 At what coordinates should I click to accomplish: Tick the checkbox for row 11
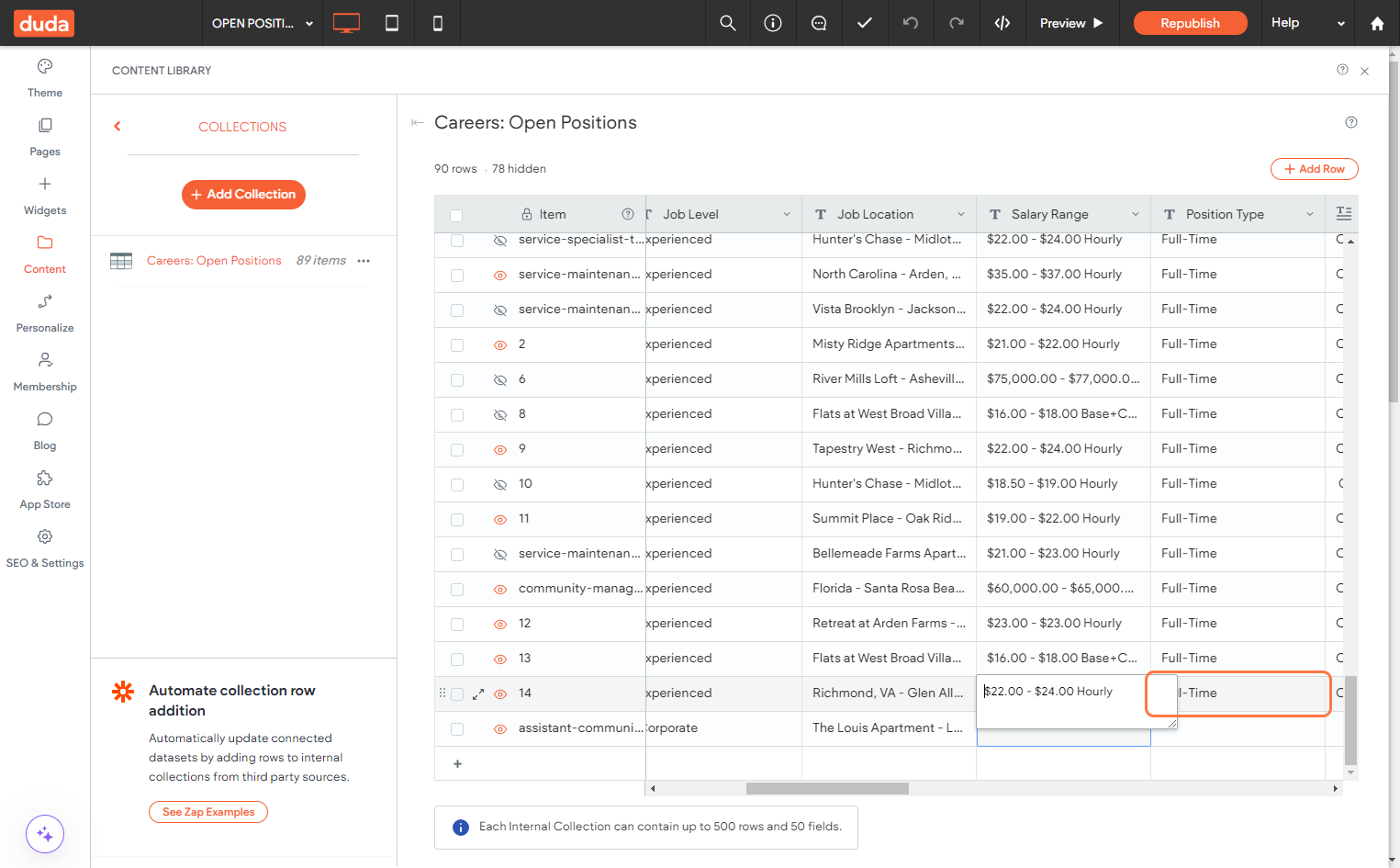[x=457, y=520]
